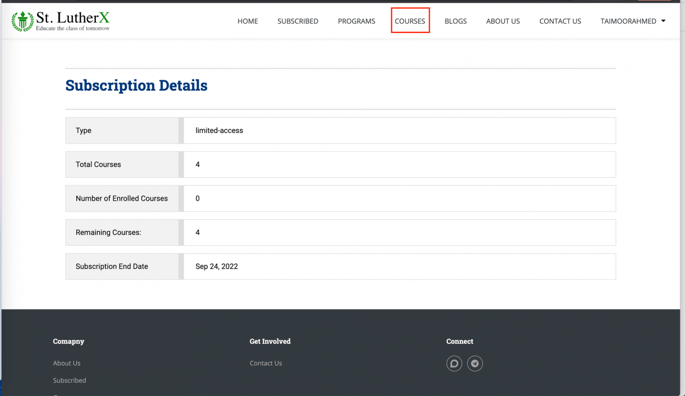Open the COURSES menu item

[x=410, y=21]
